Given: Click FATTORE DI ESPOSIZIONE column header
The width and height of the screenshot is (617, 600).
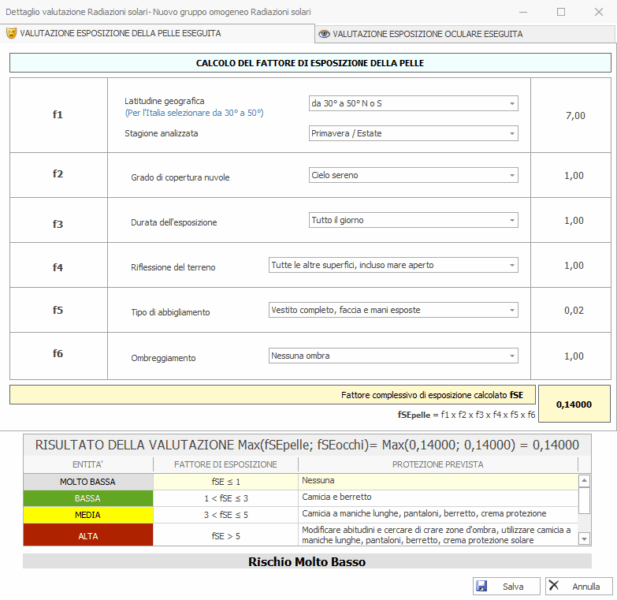Looking at the screenshot, I should 226,465.
